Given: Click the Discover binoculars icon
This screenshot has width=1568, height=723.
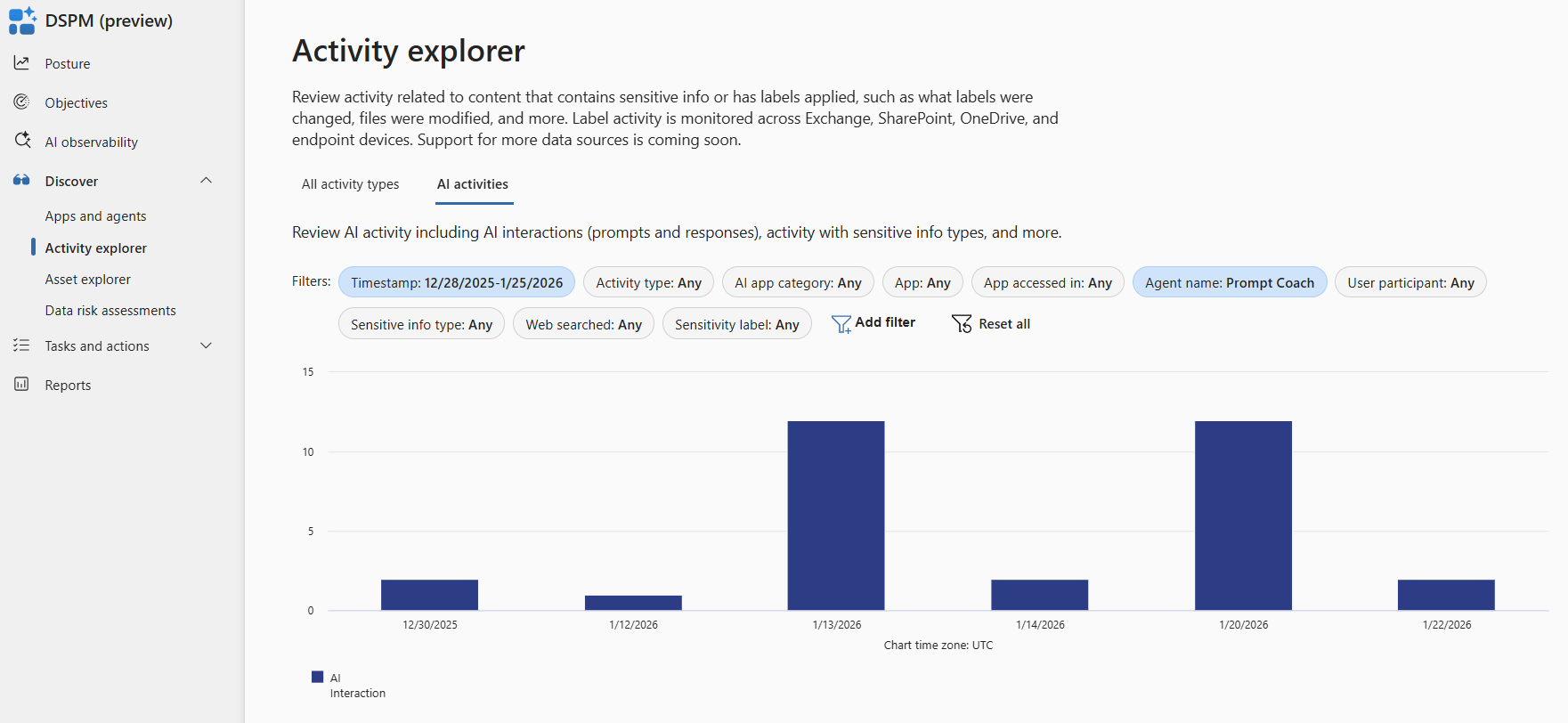Looking at the screenshot, I should (21, 181).
